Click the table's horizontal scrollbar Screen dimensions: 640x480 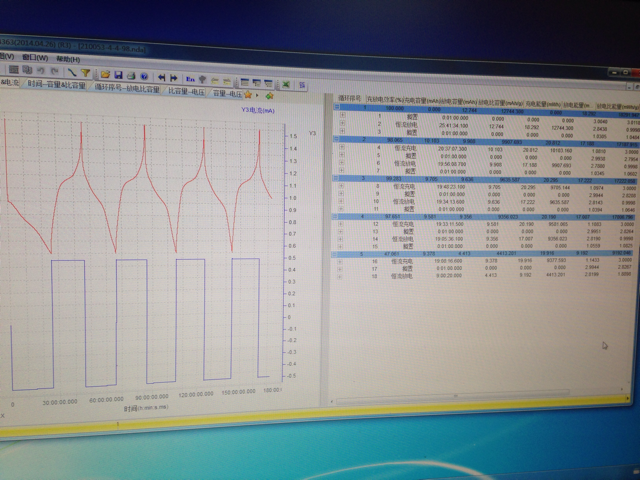point(453,396)
